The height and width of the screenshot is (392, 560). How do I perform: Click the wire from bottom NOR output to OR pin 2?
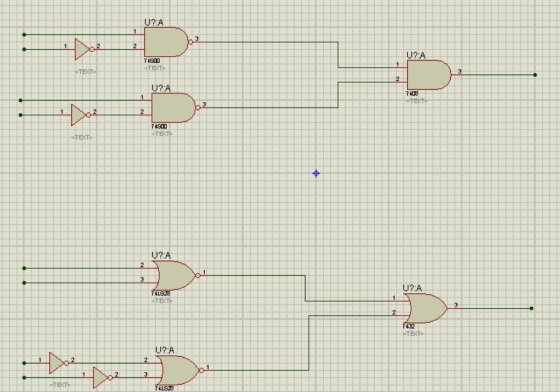pyautogui.click(x=309, y=343)
